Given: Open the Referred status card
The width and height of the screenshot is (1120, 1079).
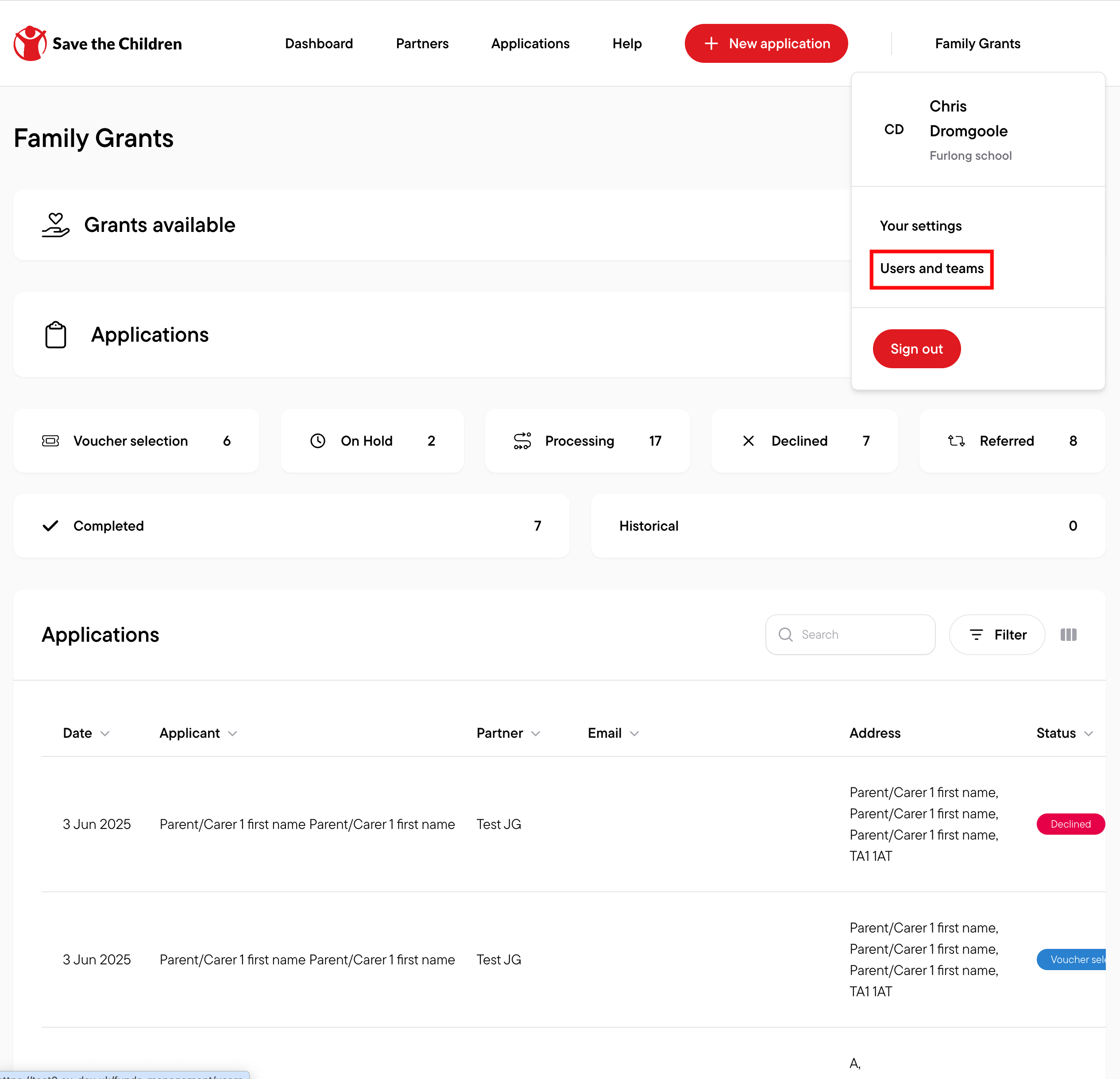Looking at the screenshot, I should (1012, 441).
